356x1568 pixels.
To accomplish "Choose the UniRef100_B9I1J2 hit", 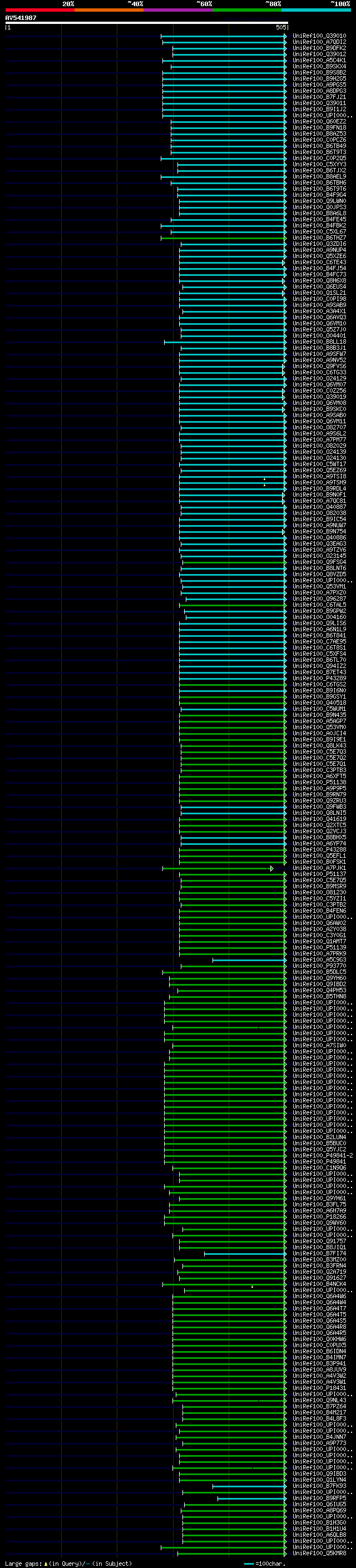I will (x=319, y=109).
